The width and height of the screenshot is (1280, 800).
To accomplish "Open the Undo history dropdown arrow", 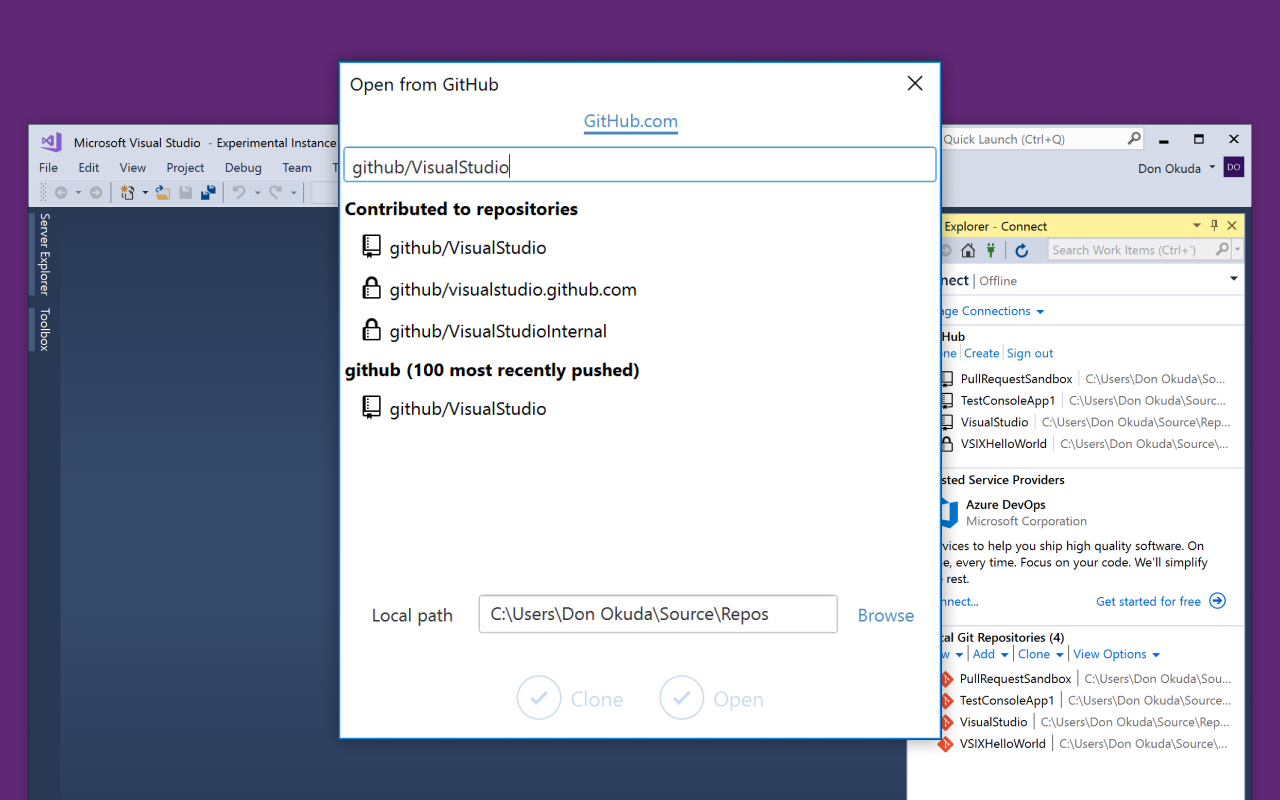I will point(256,193).
